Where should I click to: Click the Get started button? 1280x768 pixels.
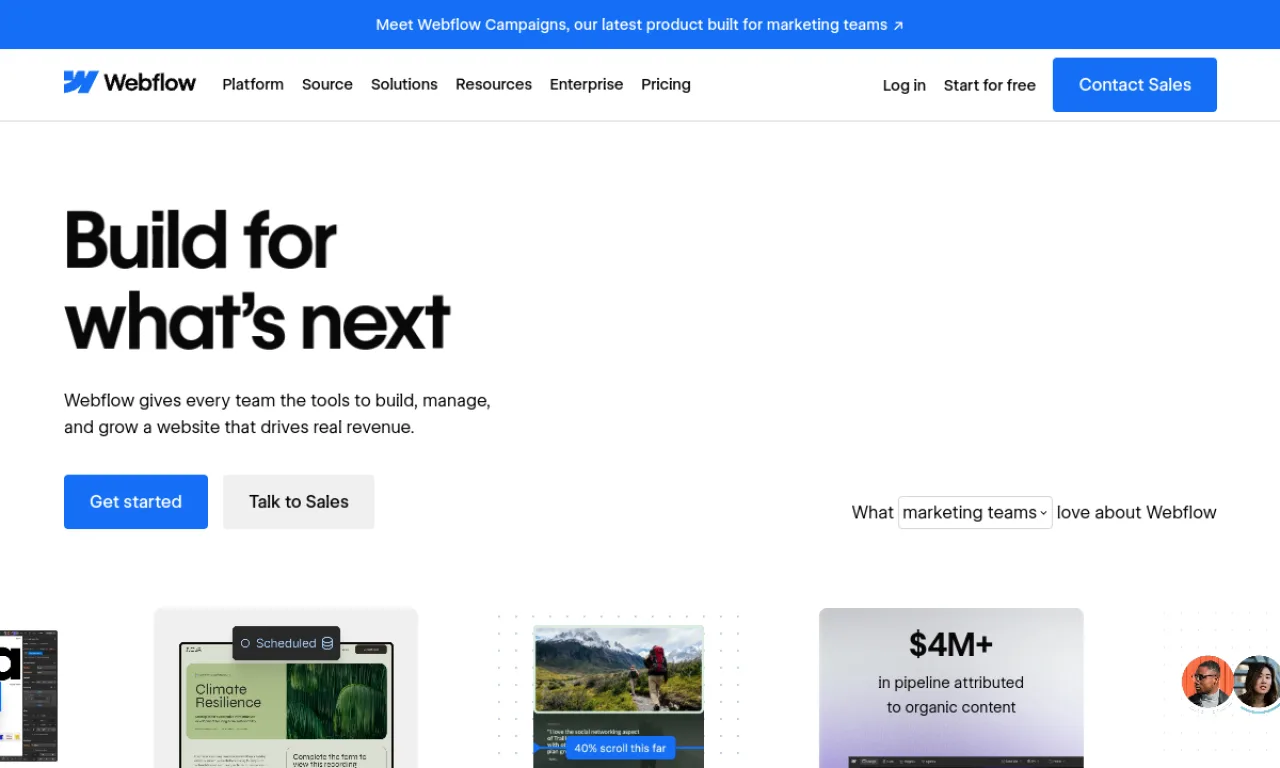tap(136, 502)
